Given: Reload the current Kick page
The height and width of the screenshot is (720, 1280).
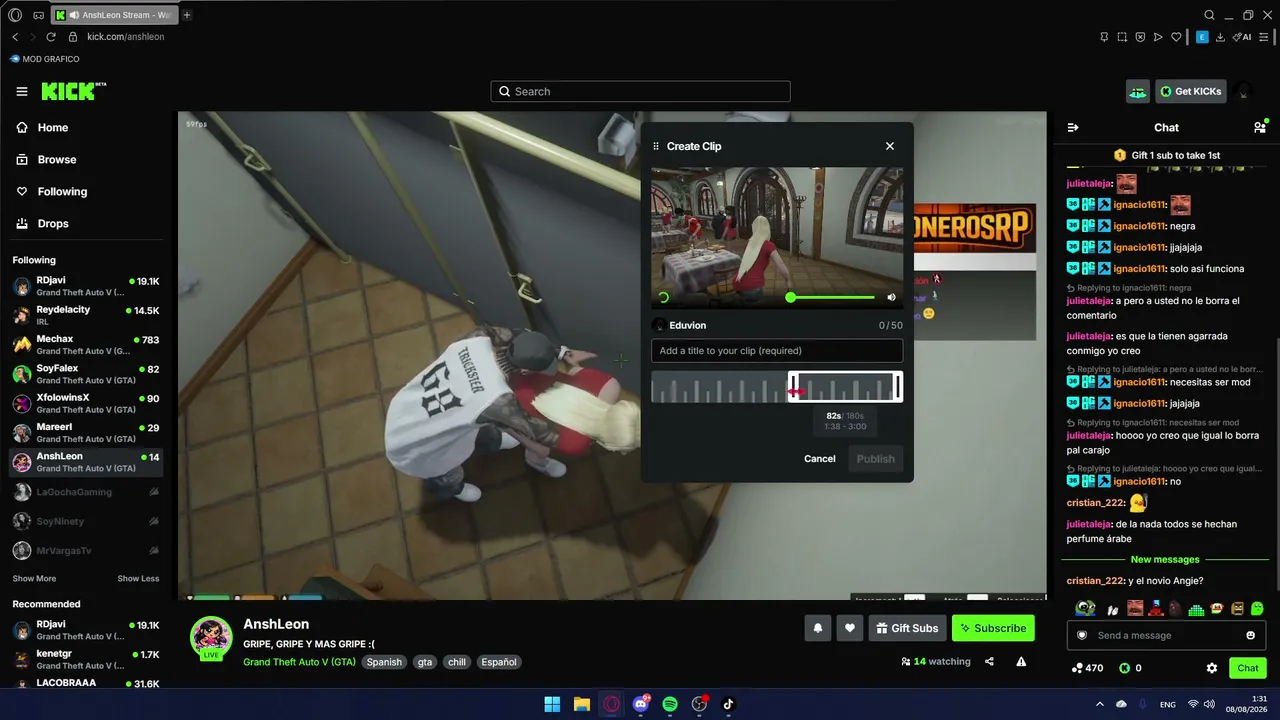Looking at the screenshot, I should (x=51, y=37).
